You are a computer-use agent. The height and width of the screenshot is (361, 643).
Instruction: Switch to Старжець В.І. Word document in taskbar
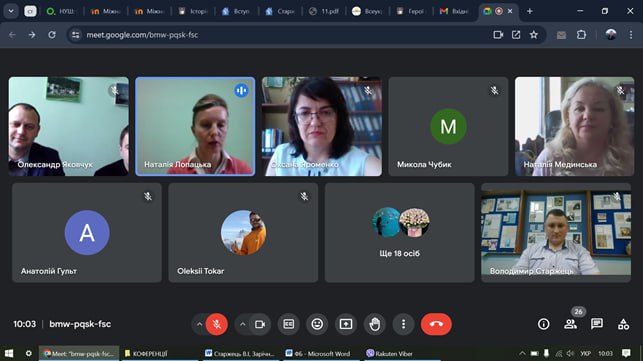pos(240,353)
